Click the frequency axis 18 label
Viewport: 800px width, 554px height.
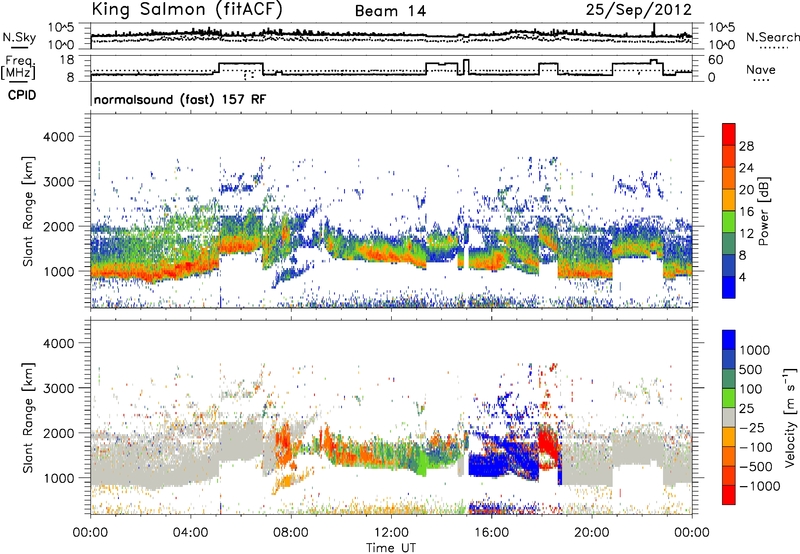tap(66, 60)
